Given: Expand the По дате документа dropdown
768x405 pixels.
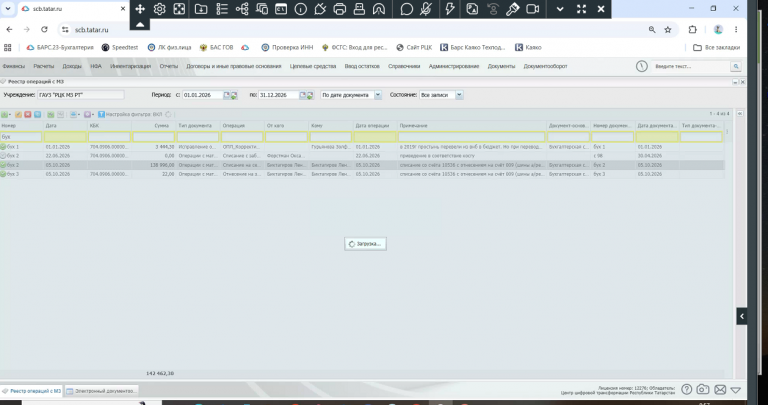Looking at the screenshot, I should [x=378, y=95].
